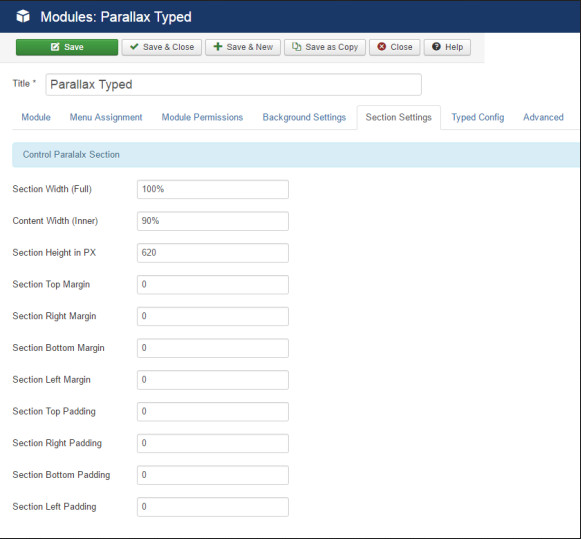Click the green Save button
This screenshot has height=539, width=581.
pos(67,47)
